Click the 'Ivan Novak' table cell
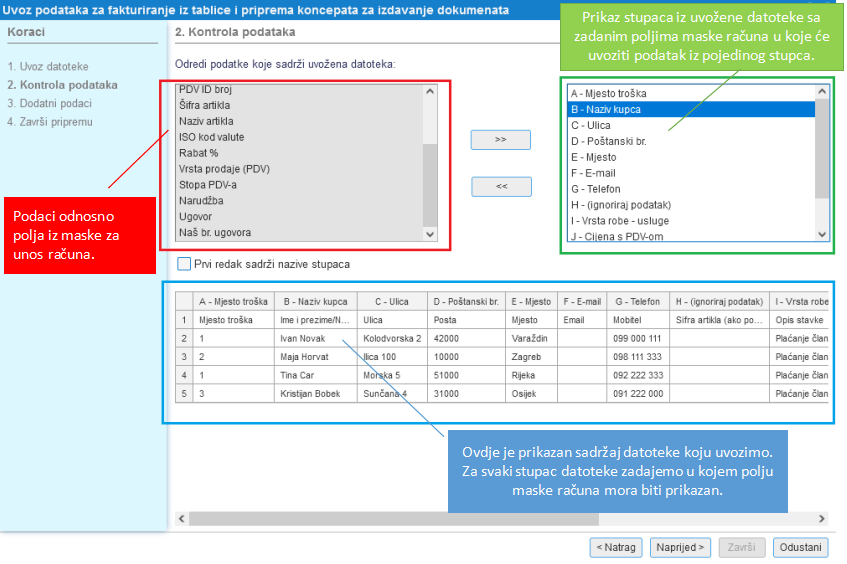The image size is (847, 564). 303,338
